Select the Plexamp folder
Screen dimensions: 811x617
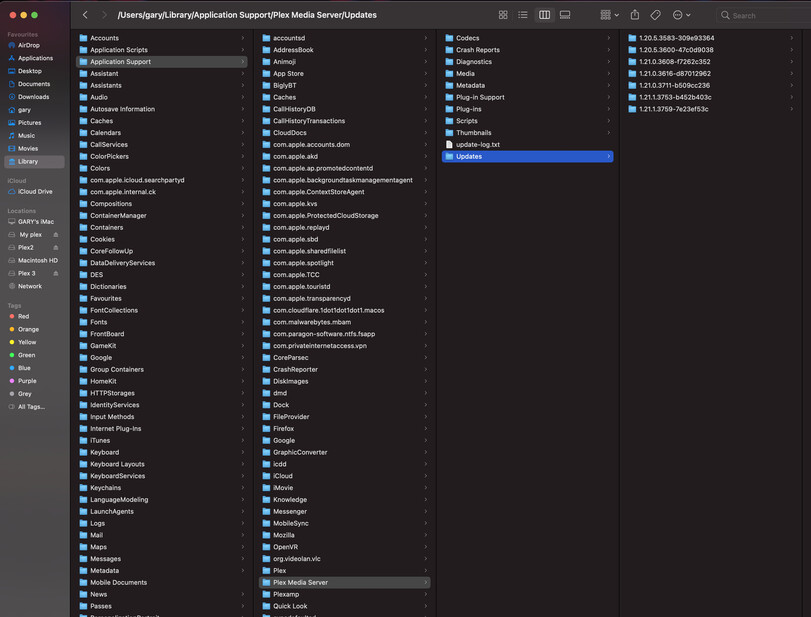[344, 594]
